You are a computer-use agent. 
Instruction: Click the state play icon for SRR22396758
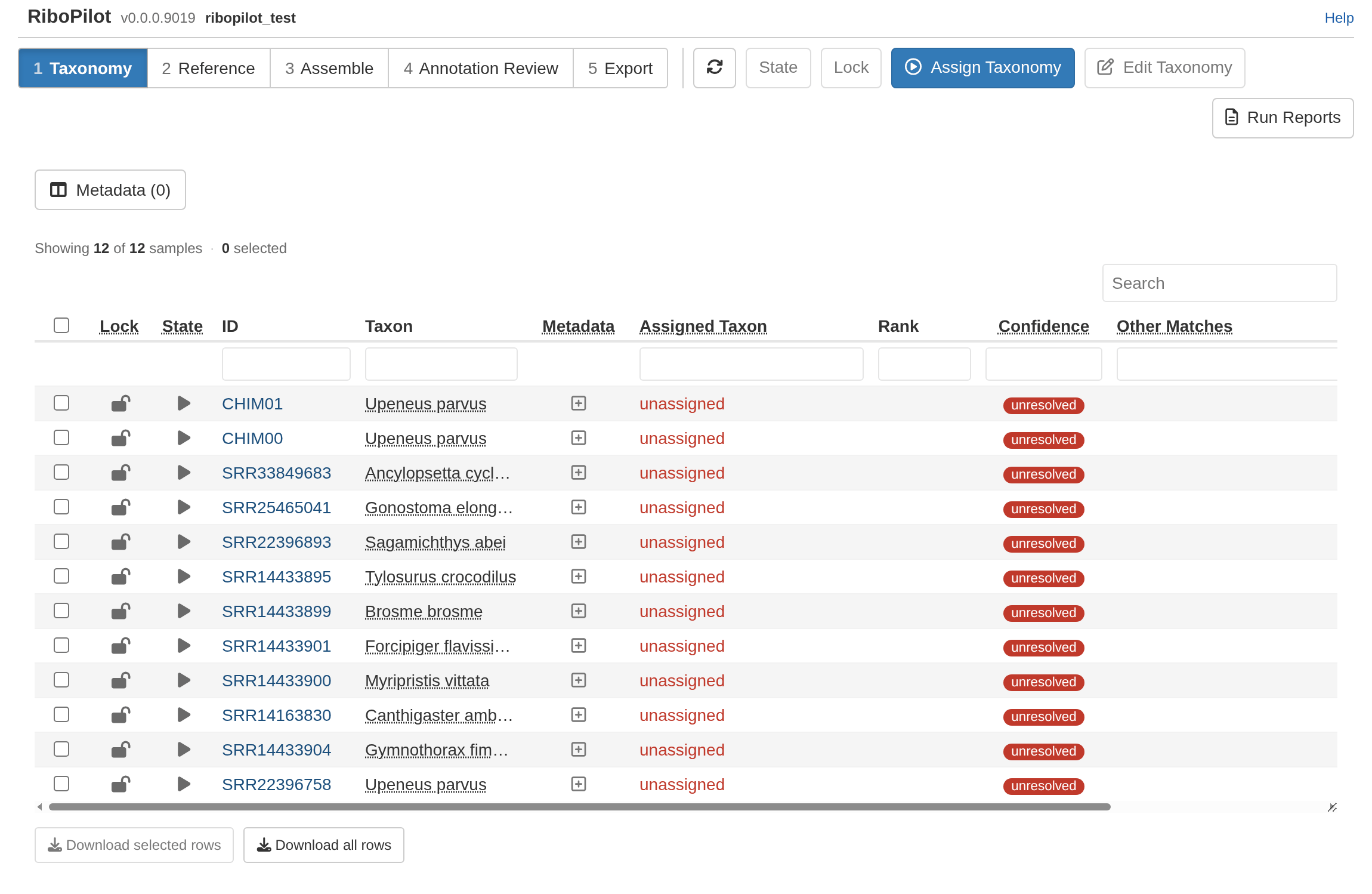pos(184,785)
